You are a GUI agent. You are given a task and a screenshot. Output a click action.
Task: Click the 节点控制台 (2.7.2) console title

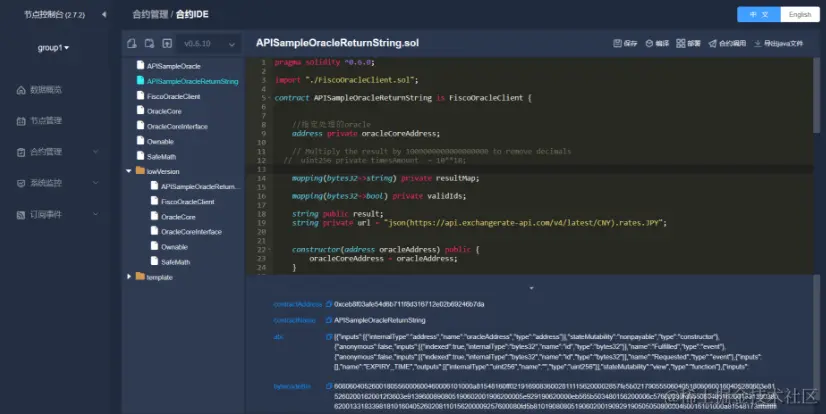54,15
